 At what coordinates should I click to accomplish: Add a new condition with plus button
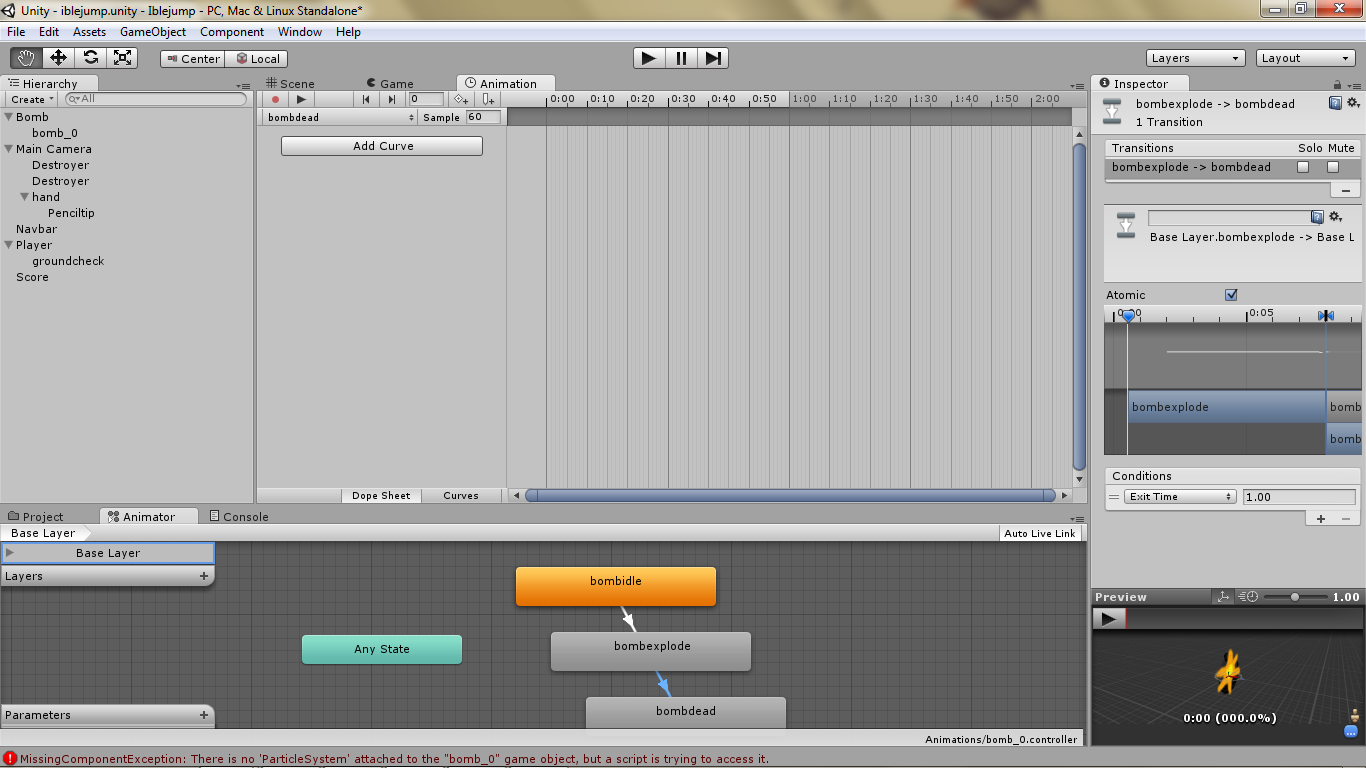(1320, 518)
